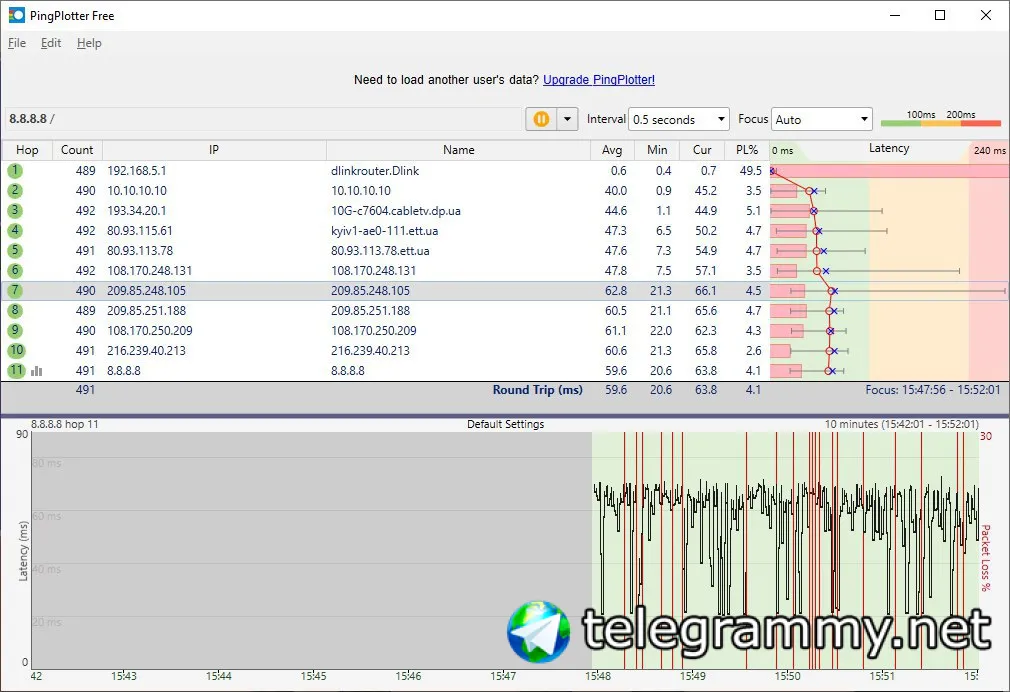Click the Name column header
The width and height of the screenshot is (1010, 692).
[459, 149]
